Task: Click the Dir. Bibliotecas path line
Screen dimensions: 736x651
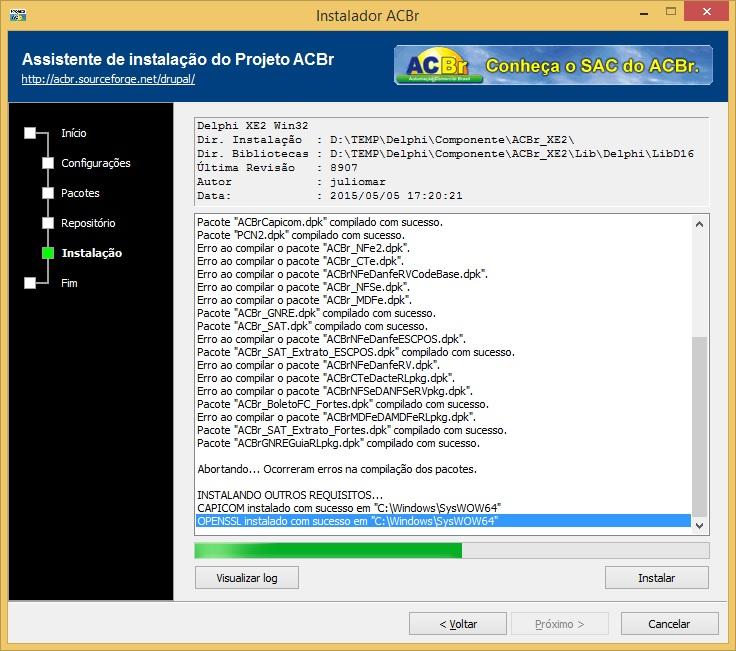Action: (x=445, y=153)
